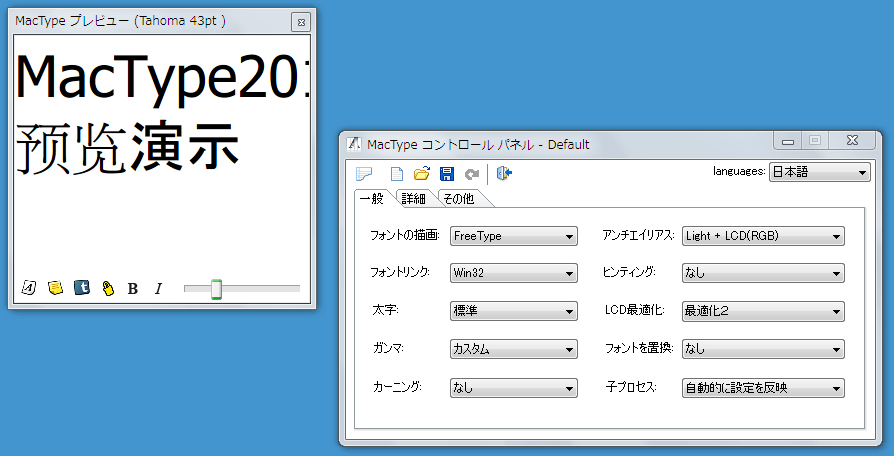The height and width of the screenshot is (456, 894).
Task: Click the yellow padlock icon in preview
Action: point(108,288)
